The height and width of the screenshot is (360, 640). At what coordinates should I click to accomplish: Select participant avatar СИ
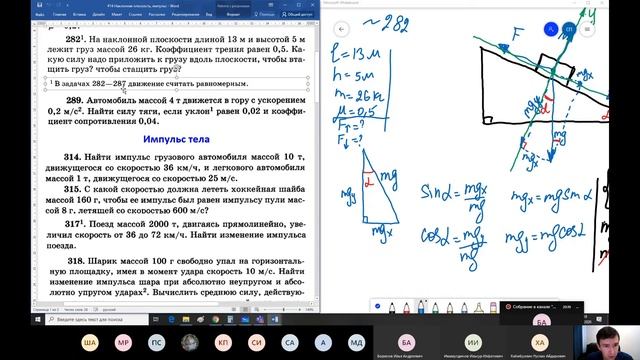(257, 343)
